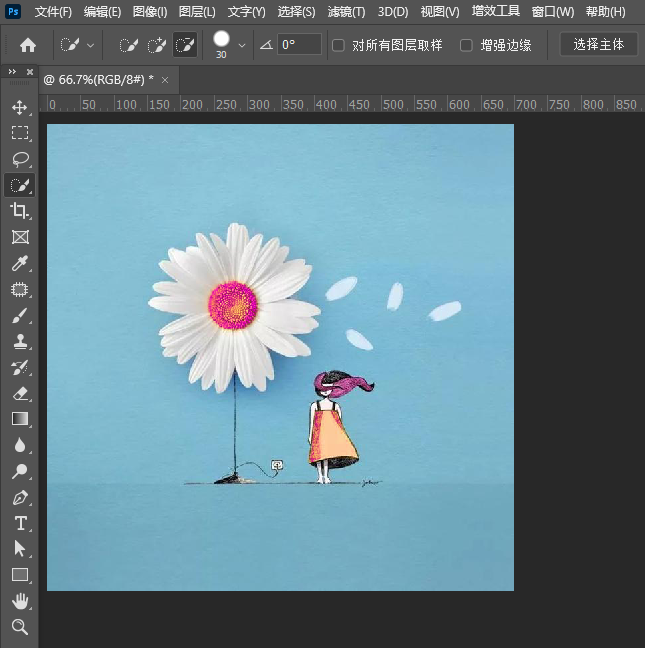Choose the Crop tool
Screen dimensions: 645x648
point(19,211)
